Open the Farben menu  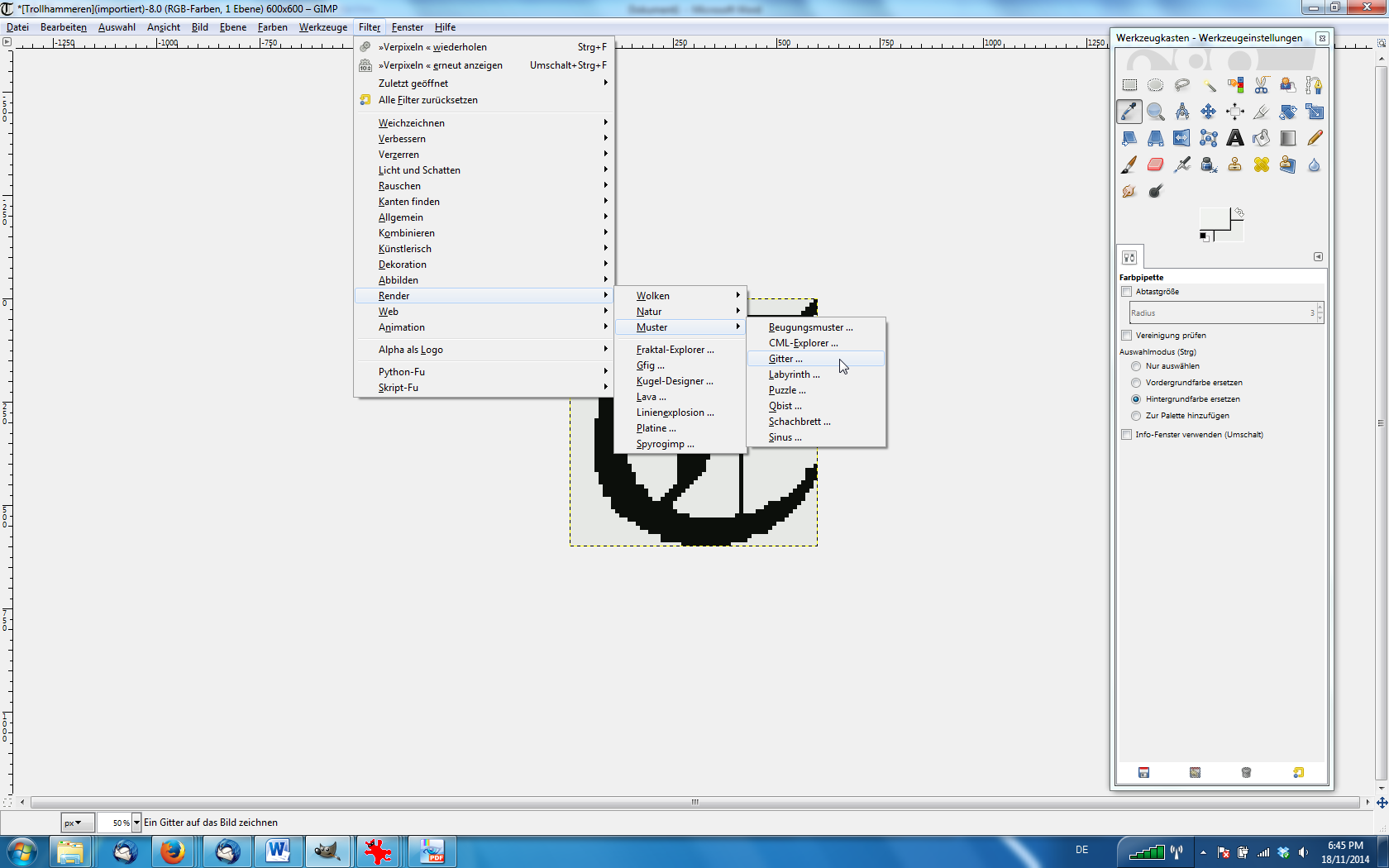tap(272, 27)
